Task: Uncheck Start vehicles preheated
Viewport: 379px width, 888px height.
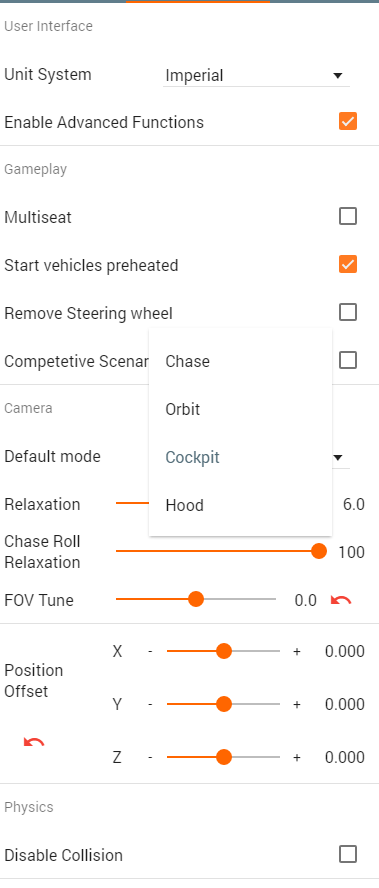Action: coord(348,264)
